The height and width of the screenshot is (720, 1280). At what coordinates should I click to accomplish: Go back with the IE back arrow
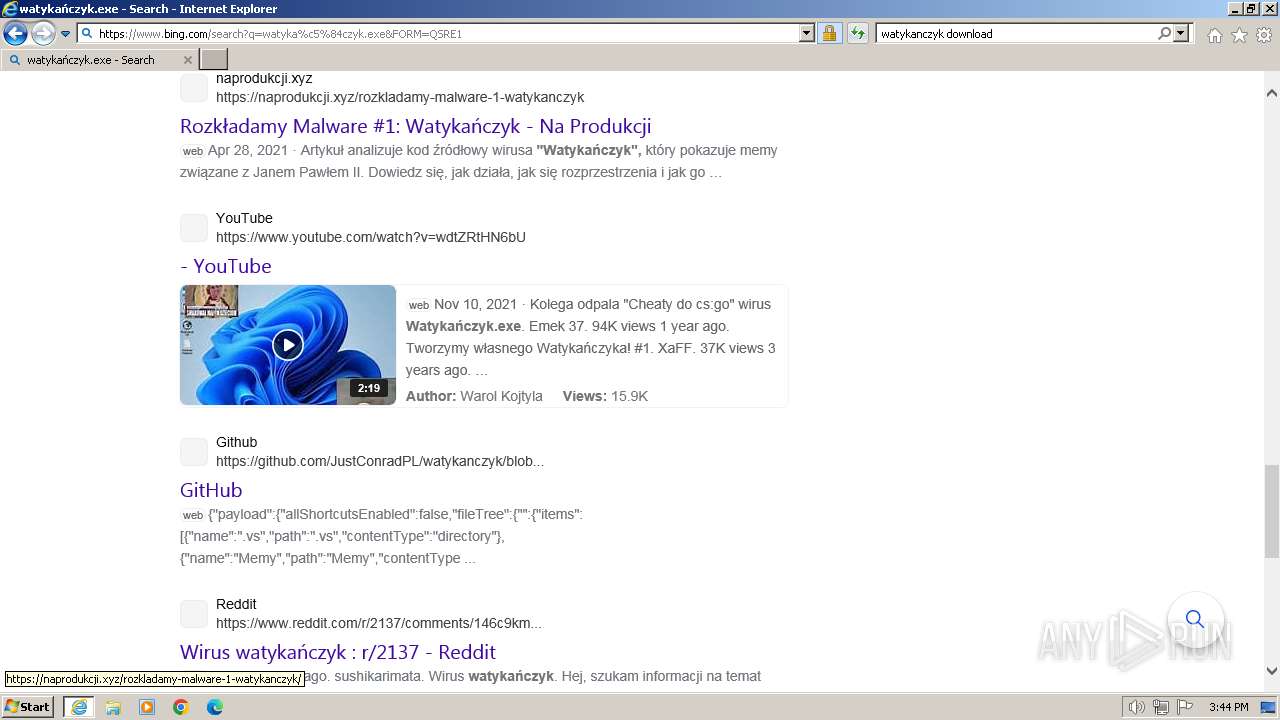(x=15, y=33)
